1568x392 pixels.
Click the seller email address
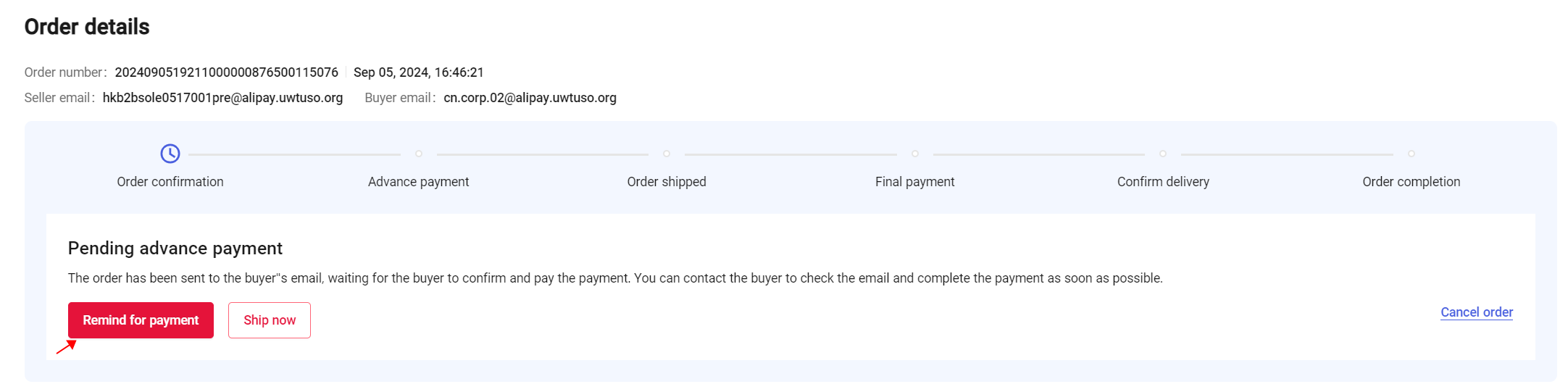point(222,98)
